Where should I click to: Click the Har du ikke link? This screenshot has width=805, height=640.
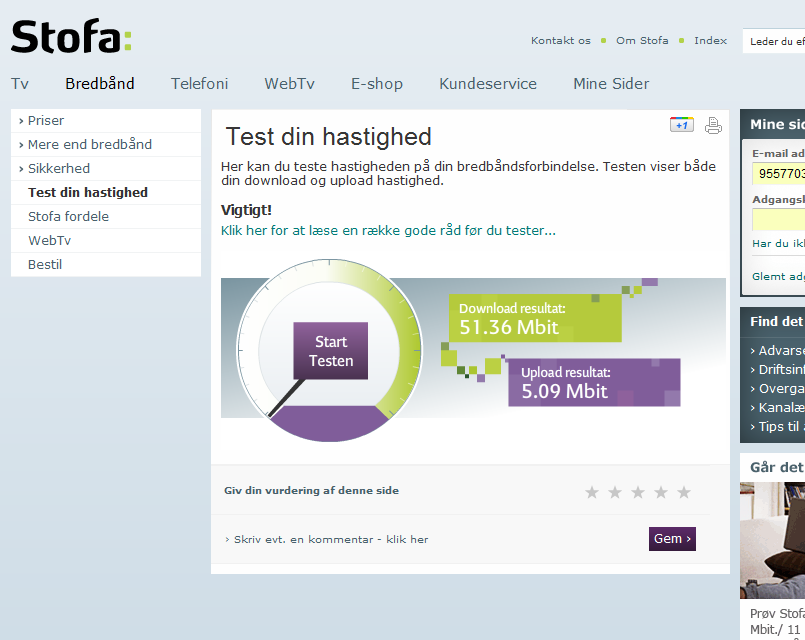coord(778,244)
